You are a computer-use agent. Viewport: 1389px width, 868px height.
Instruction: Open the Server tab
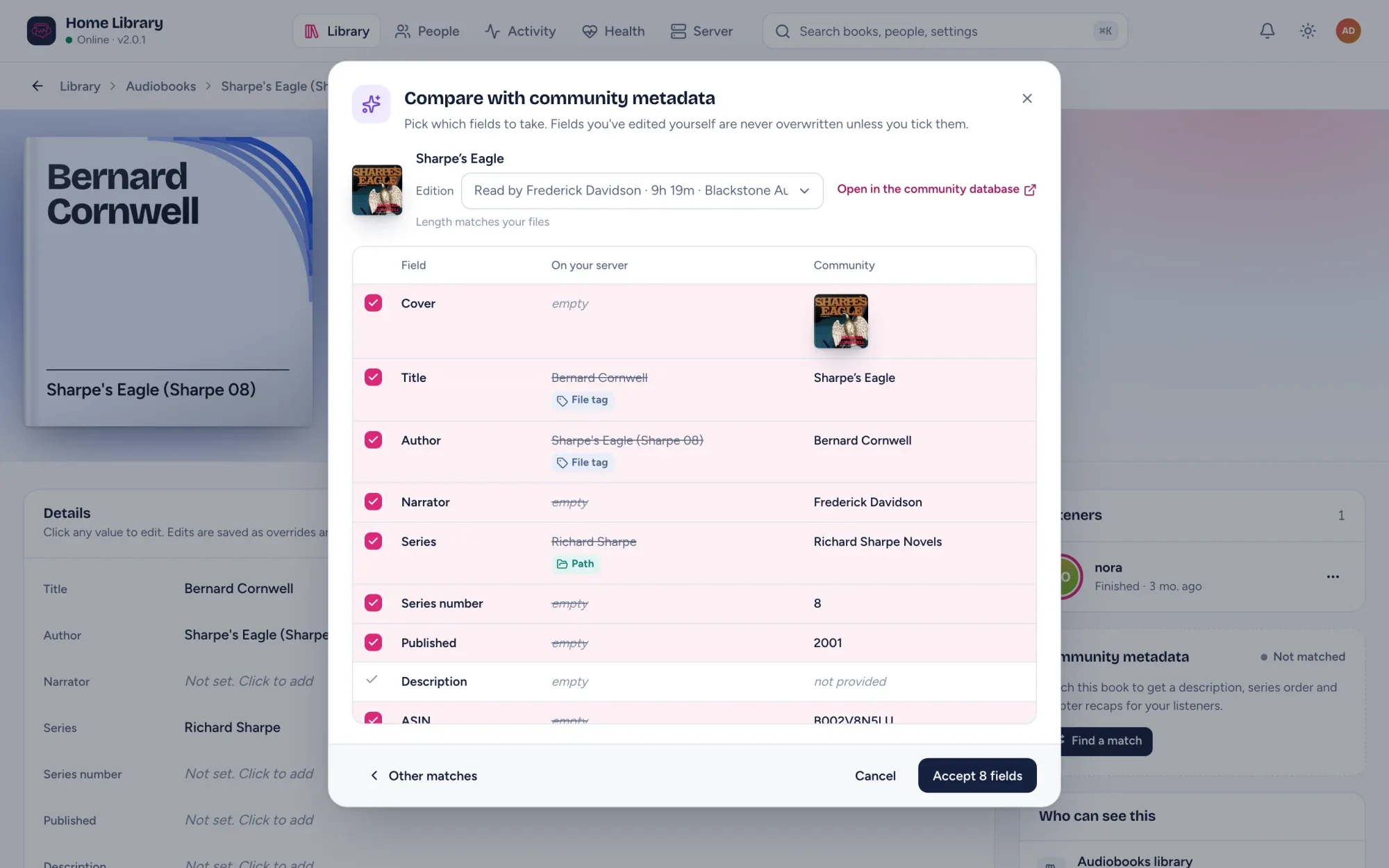tap(701, 31)
